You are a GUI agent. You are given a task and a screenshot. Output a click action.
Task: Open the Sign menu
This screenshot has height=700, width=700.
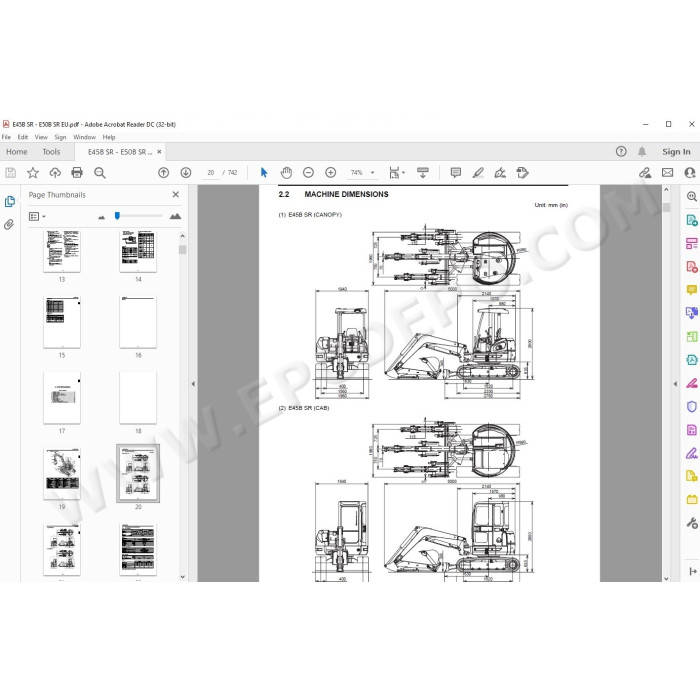[60, 137]
